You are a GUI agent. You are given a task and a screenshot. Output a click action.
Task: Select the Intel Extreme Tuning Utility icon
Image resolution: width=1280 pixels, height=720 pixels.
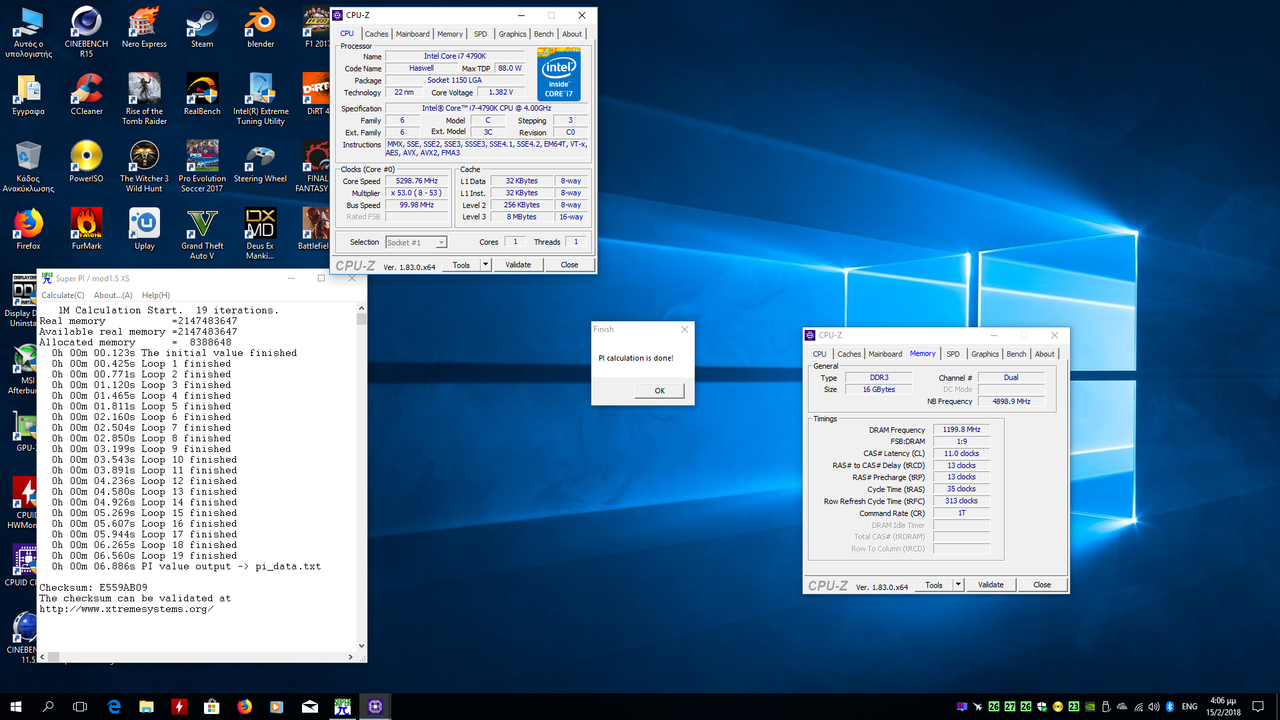[260, 99]
